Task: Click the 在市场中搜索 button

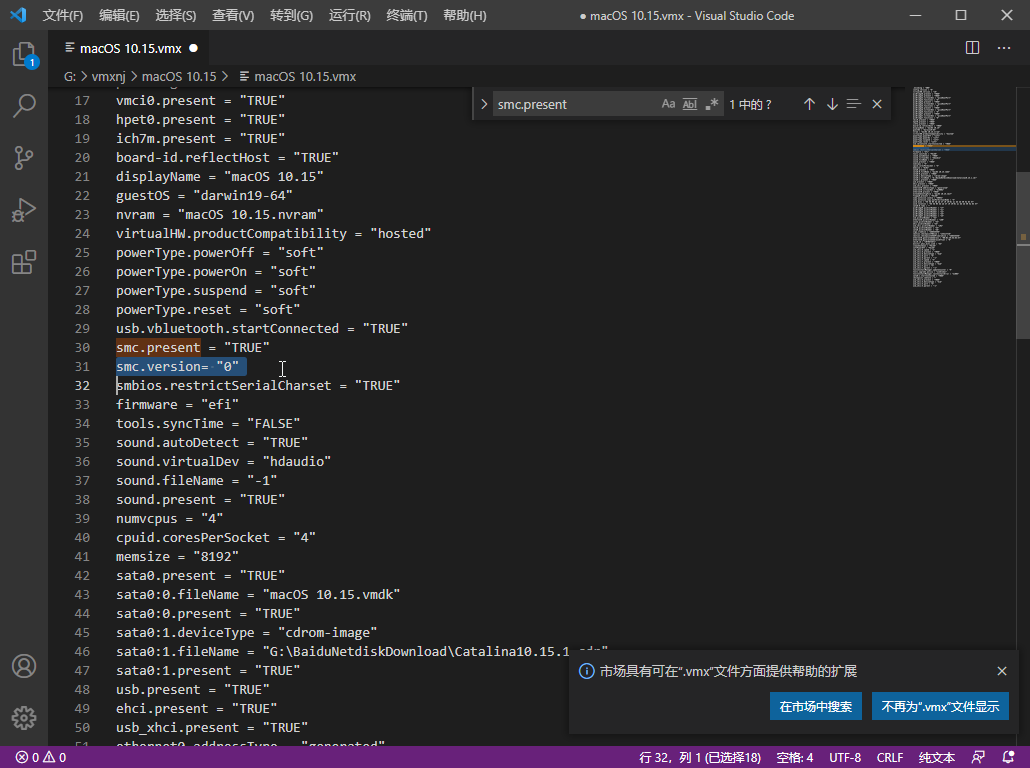Action: tap(816, 706)
